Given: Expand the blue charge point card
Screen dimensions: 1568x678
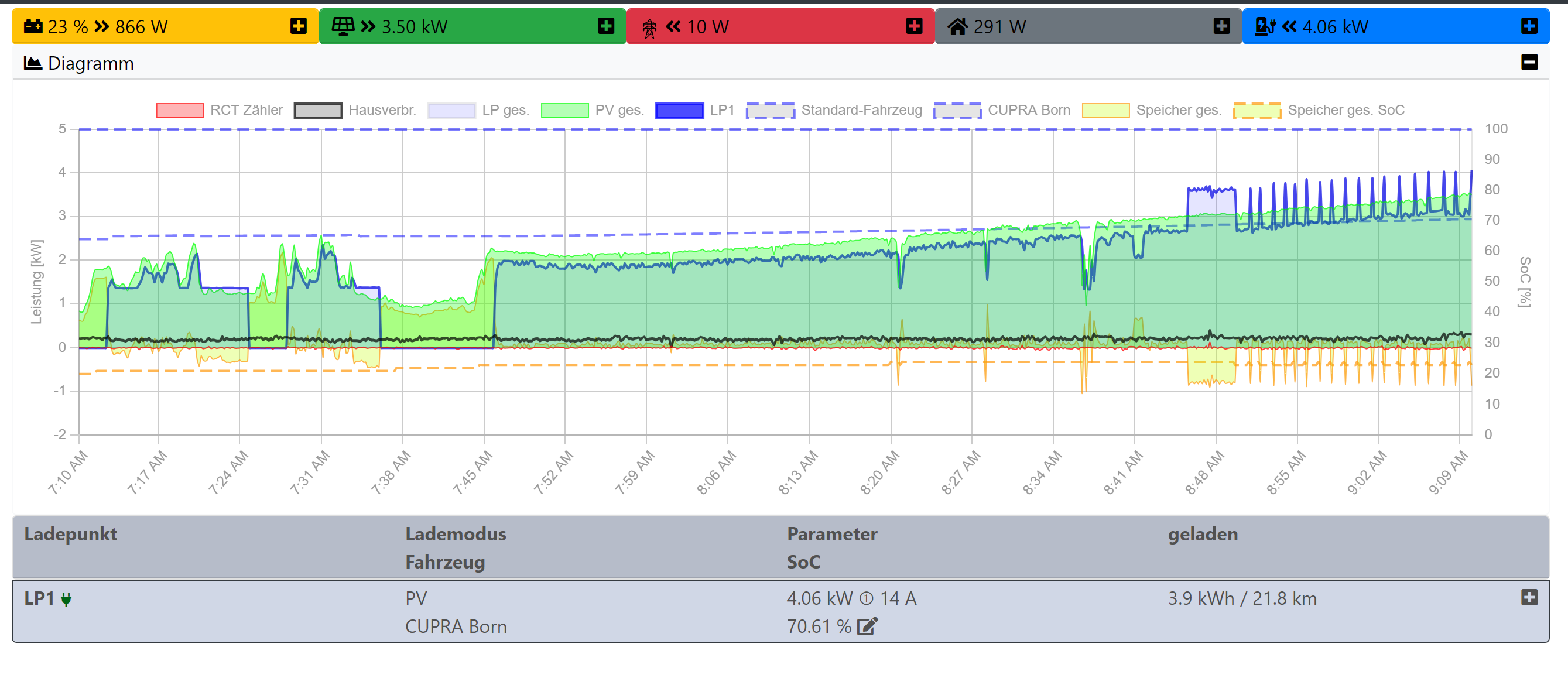Looking at the screenshot, I should (x=1528, y=26).
